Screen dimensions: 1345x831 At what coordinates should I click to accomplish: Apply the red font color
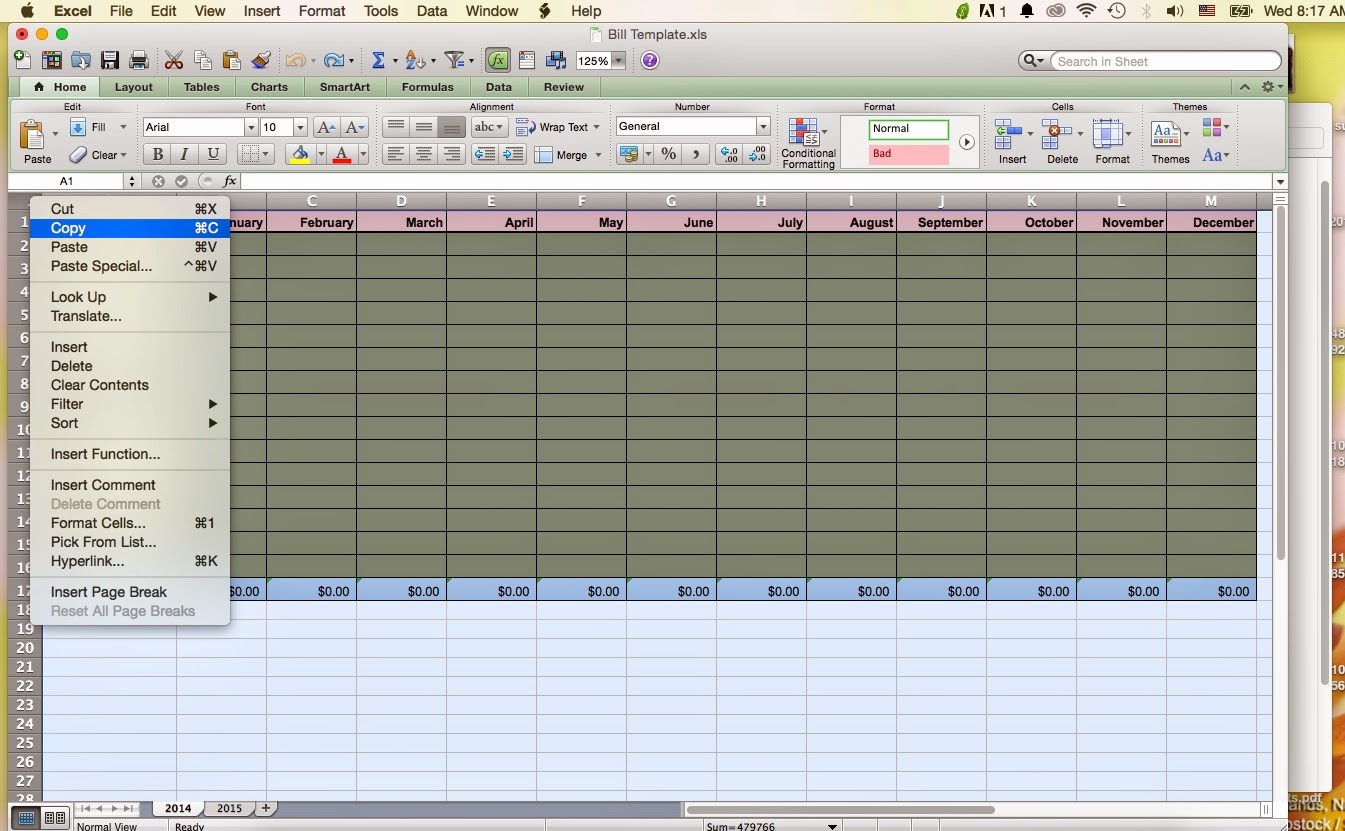(342, 154)
